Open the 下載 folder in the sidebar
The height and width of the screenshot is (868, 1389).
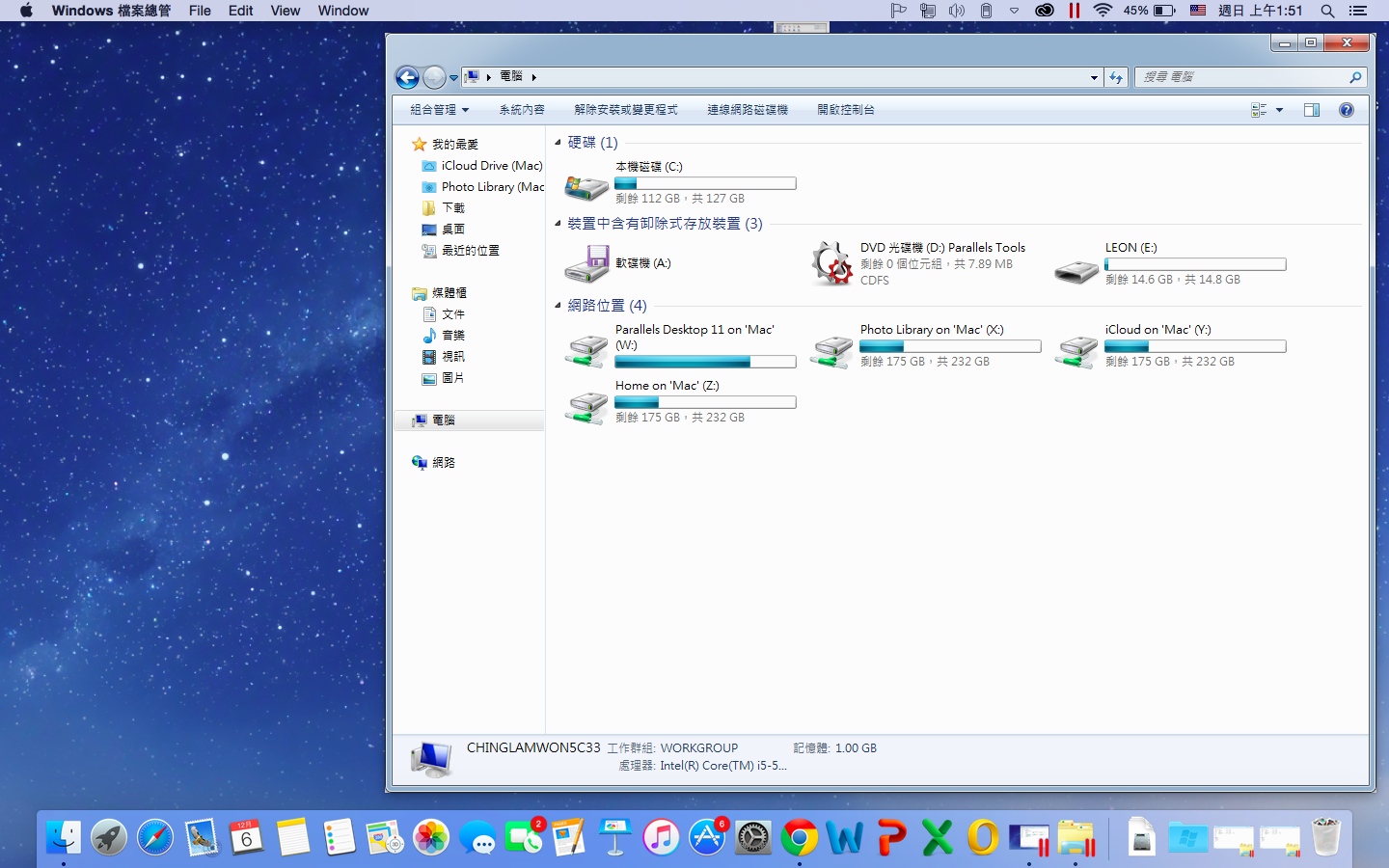pyautogui.click(x=444, y=208)
